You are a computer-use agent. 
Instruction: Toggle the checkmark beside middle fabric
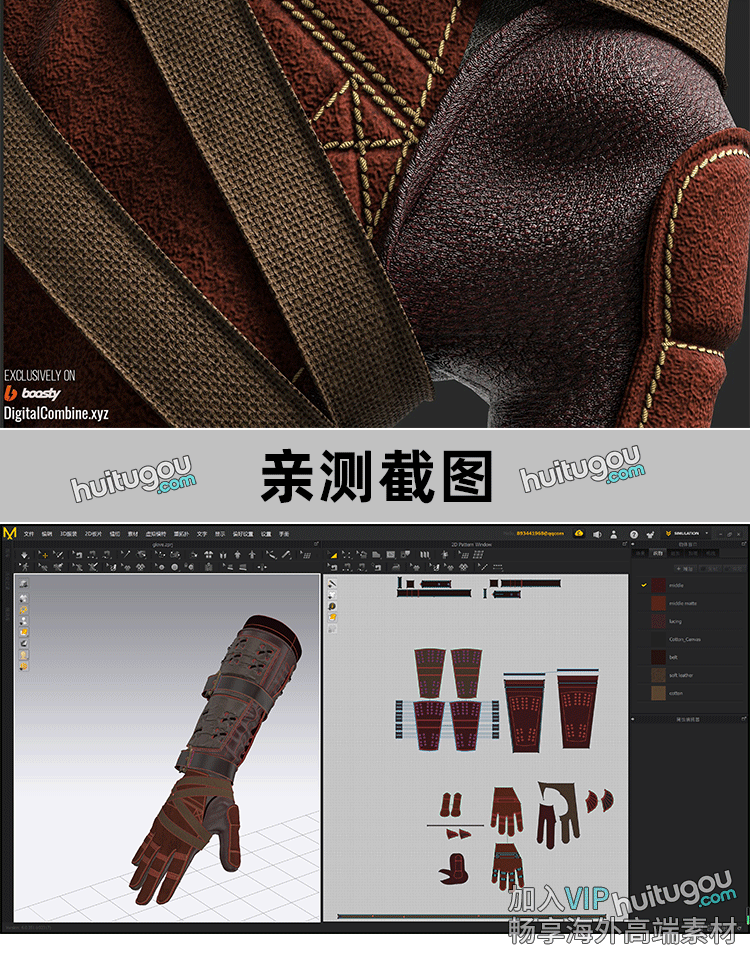point(643,585)
